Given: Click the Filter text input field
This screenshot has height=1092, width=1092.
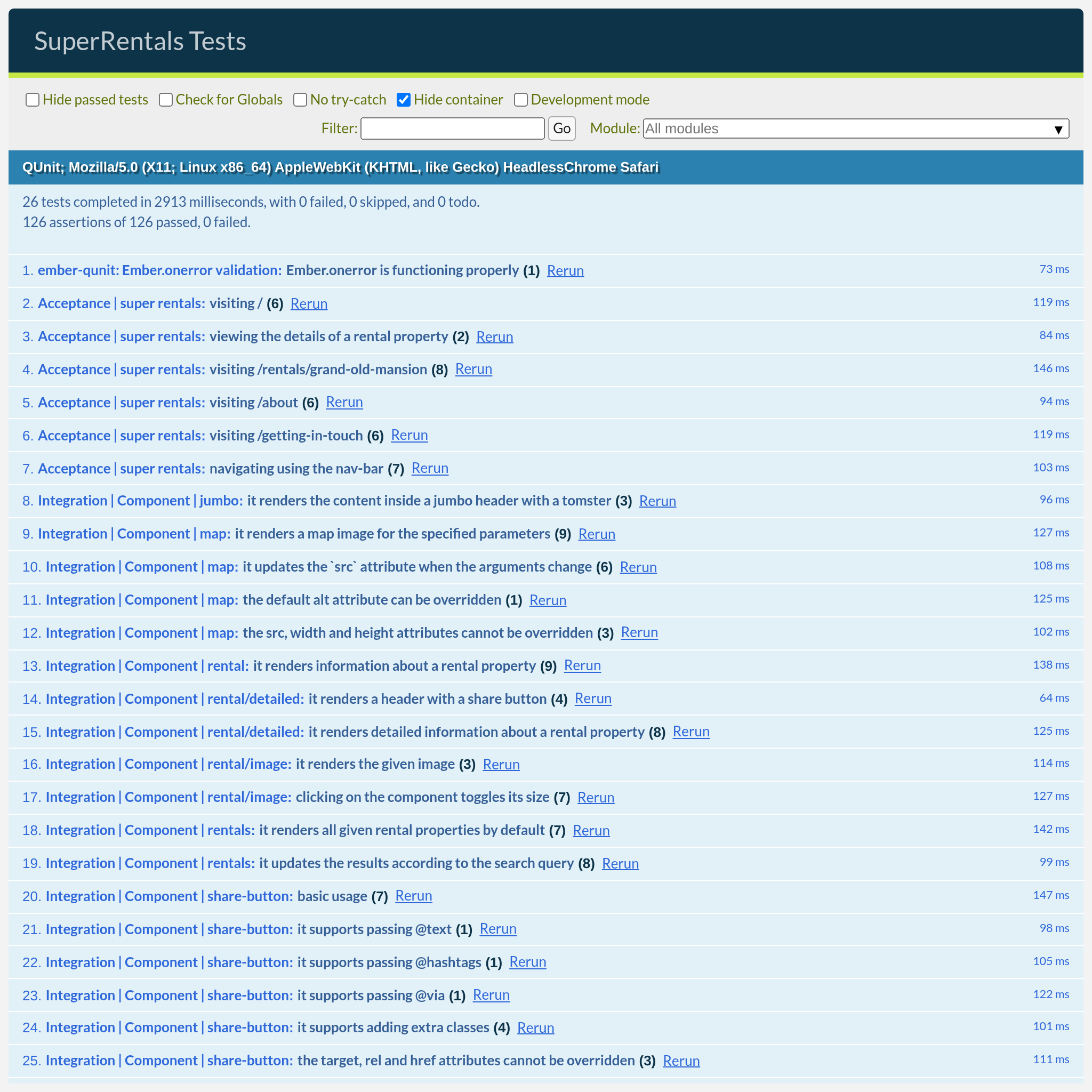Looking at the screenshot, I should coord(452,129).
